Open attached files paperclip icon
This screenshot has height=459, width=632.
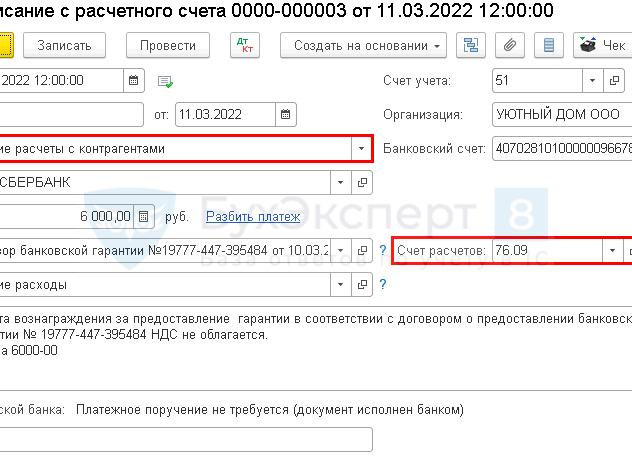[510, 45]
